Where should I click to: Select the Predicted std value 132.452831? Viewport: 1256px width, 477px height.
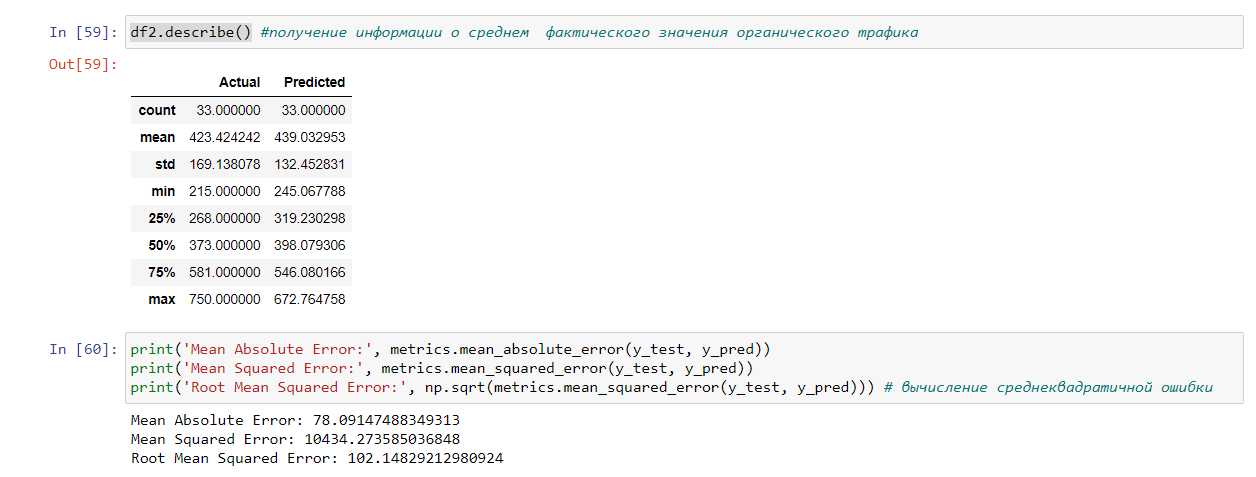pos(309,164)
